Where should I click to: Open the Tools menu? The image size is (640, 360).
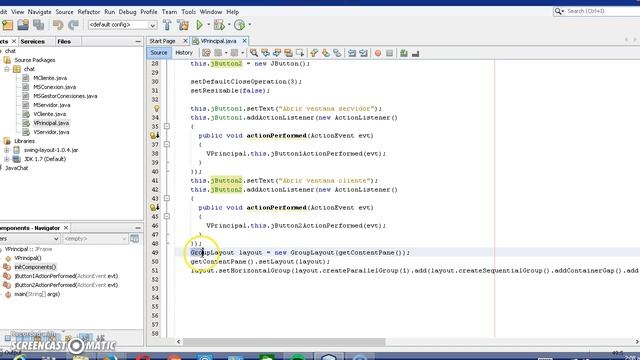(189, 12)
